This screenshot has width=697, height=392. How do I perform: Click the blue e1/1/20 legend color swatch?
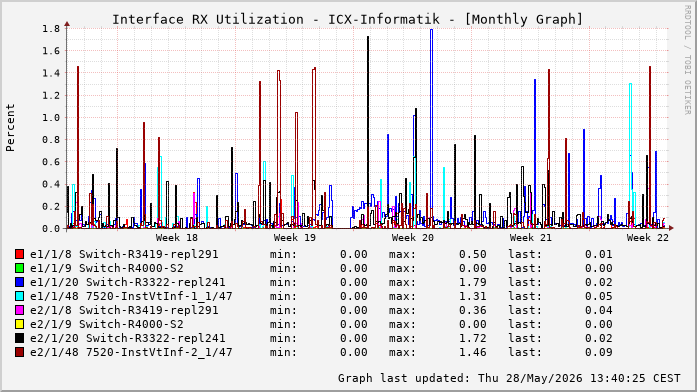(19, 282)
